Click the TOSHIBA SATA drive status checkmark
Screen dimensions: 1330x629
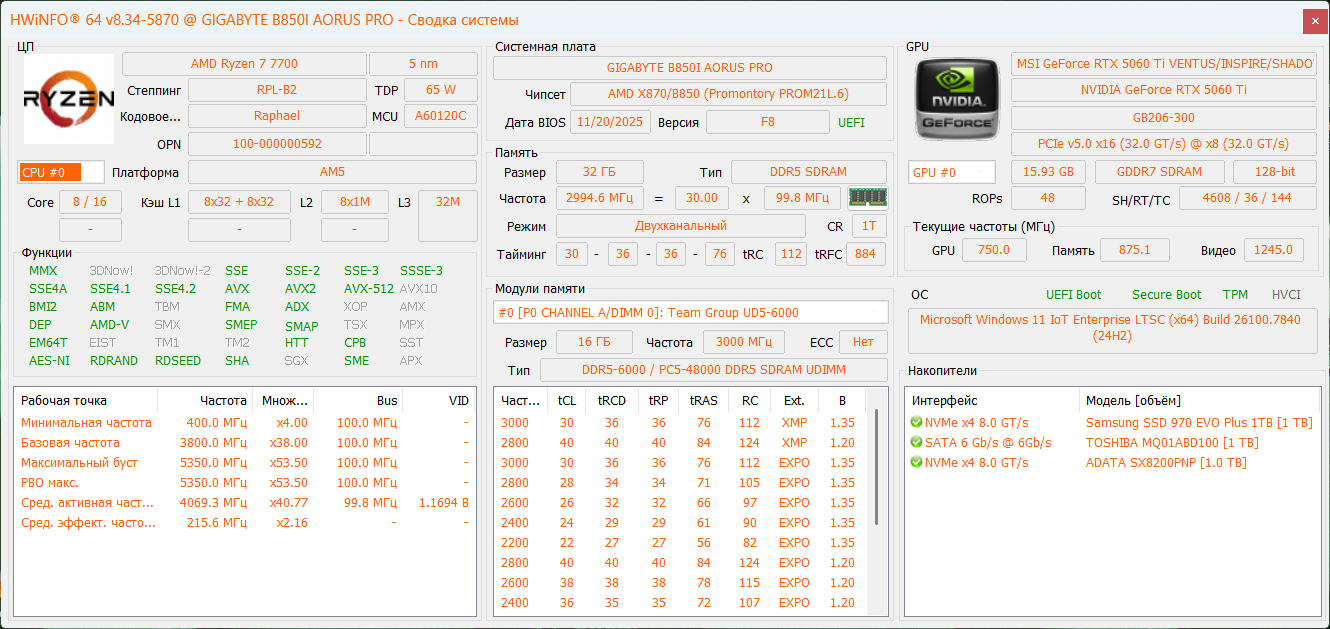(x=916, y=443)
